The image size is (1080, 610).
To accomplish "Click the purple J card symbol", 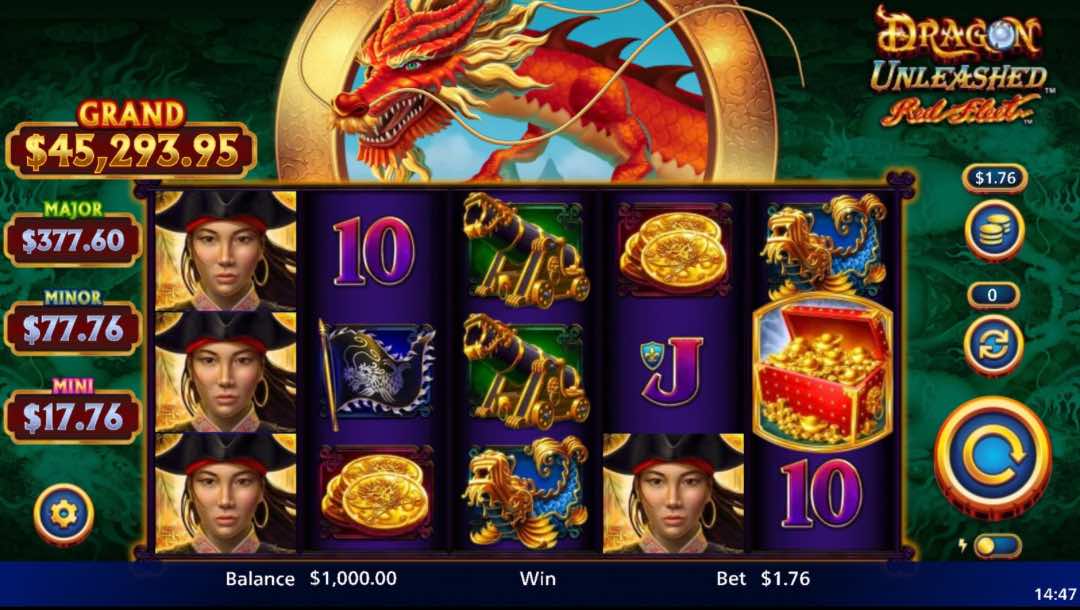I will (673, 370).
